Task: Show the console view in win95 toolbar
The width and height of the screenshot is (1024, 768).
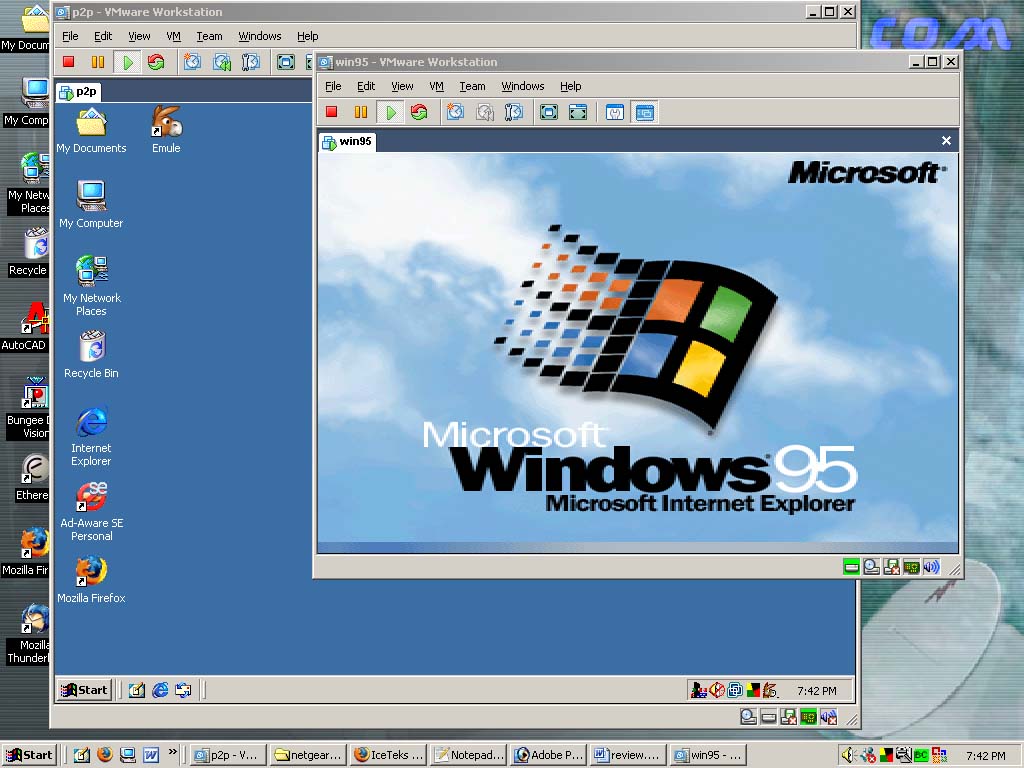Action: pos(645,112)
